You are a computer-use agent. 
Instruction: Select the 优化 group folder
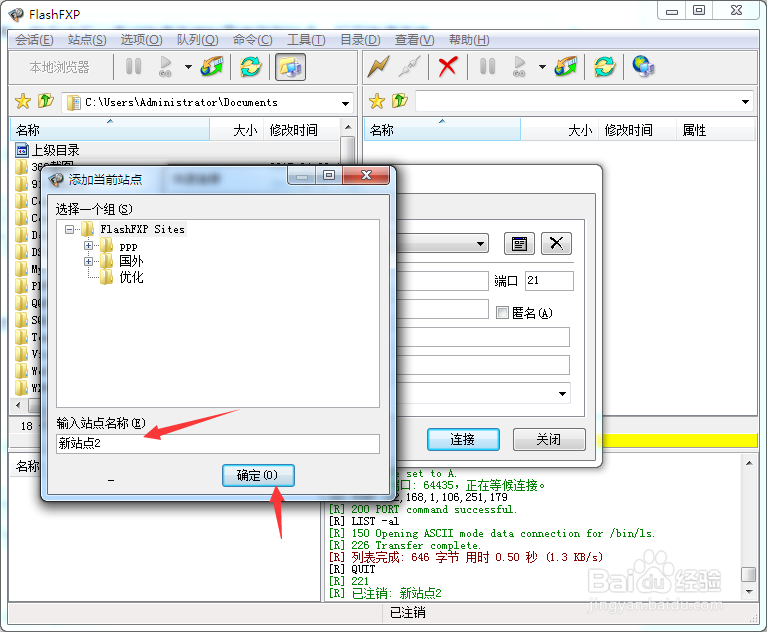(x=131, y=277)
